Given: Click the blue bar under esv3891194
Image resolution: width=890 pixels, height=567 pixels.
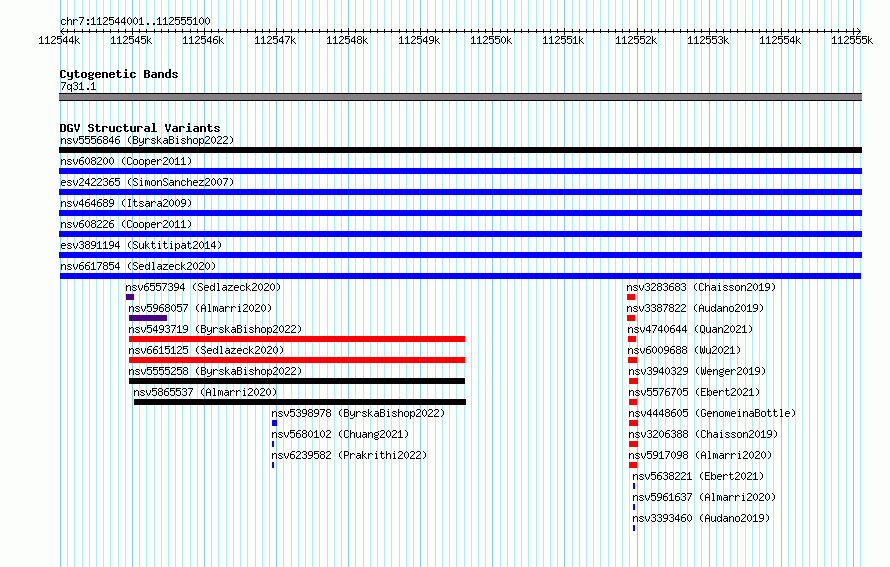Looking at the screenshot, I should click(460, 255).
